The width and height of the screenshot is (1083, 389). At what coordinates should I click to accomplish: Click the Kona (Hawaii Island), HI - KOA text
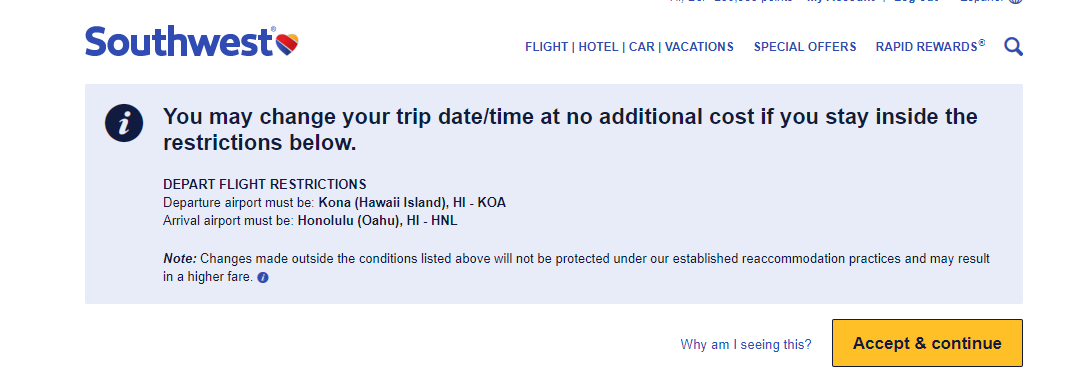[412, 203]
